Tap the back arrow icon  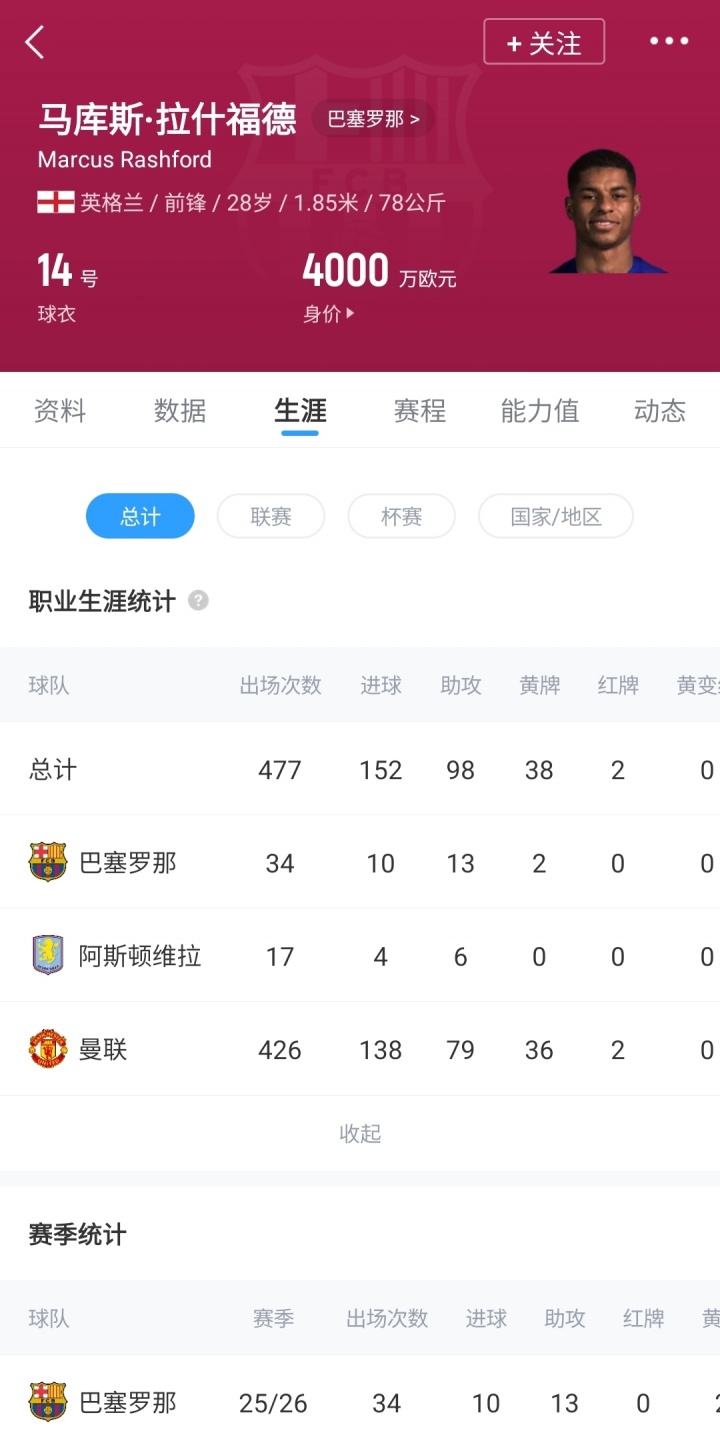[35, 42]
